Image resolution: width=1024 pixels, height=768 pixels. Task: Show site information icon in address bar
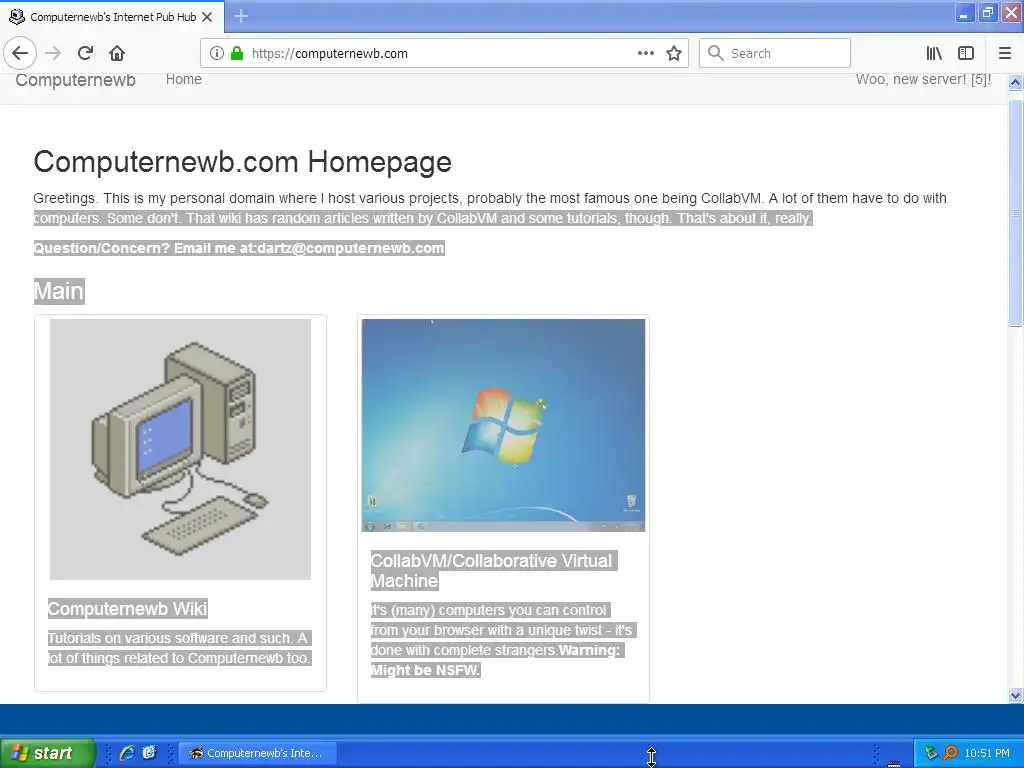coord(217,54)
